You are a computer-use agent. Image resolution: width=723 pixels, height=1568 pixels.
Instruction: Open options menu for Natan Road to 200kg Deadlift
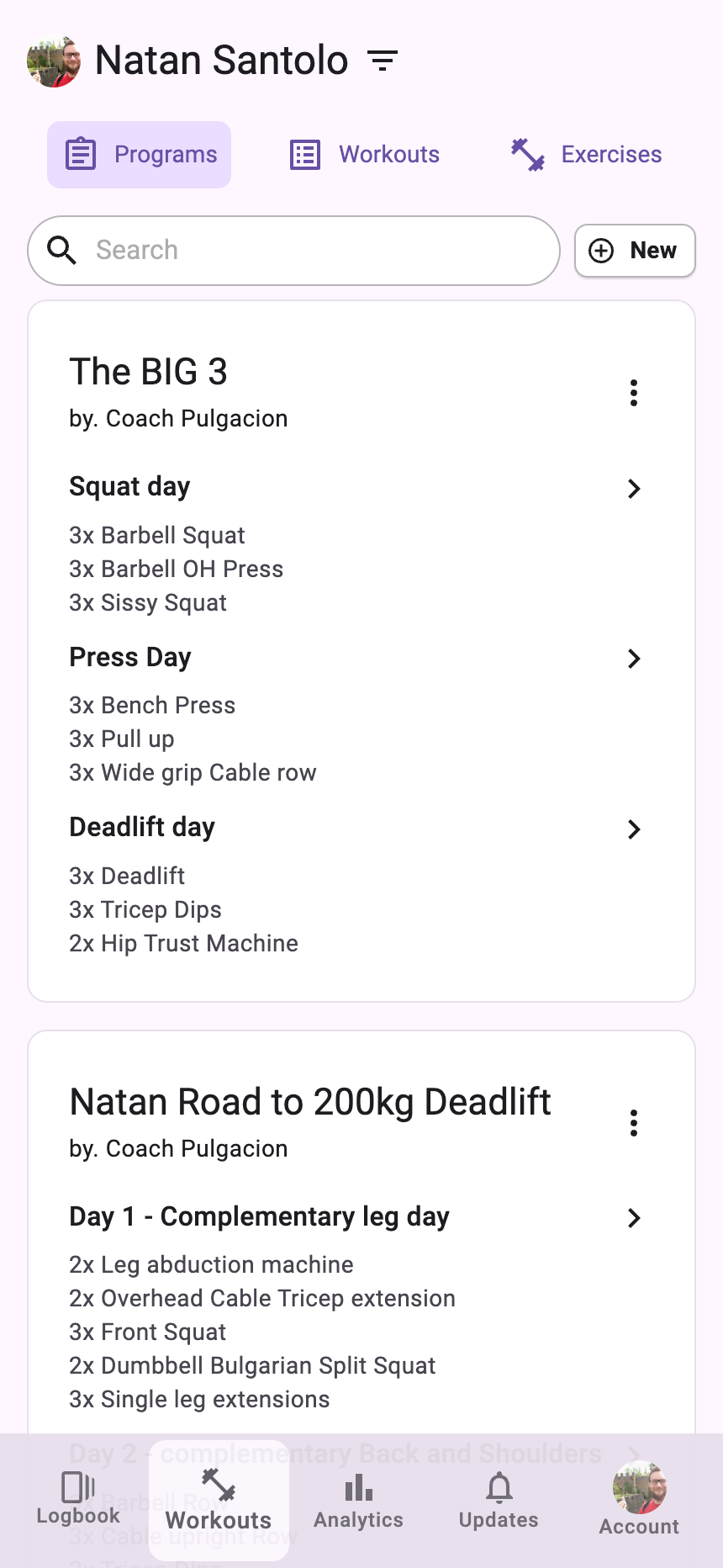(634, 1123)
